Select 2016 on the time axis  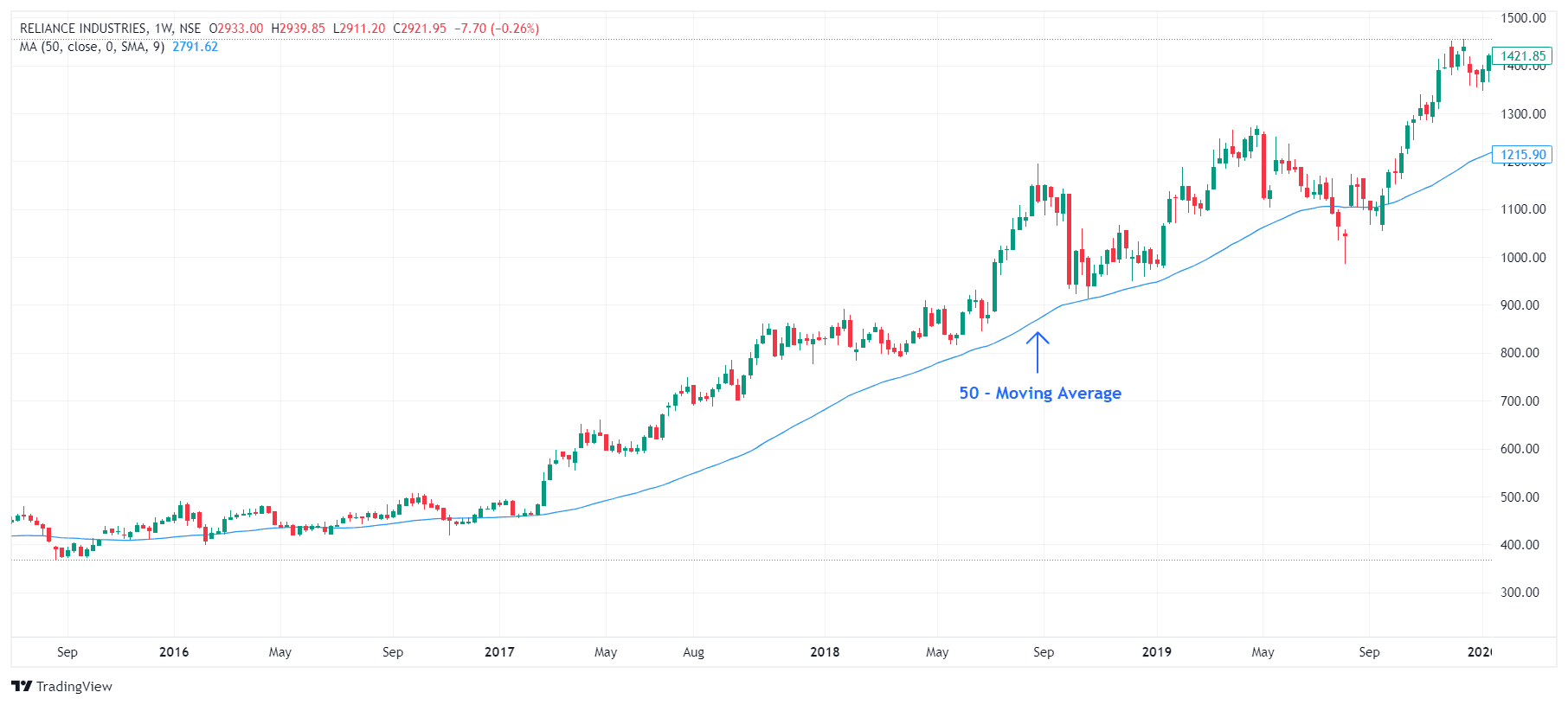point(174,652)
